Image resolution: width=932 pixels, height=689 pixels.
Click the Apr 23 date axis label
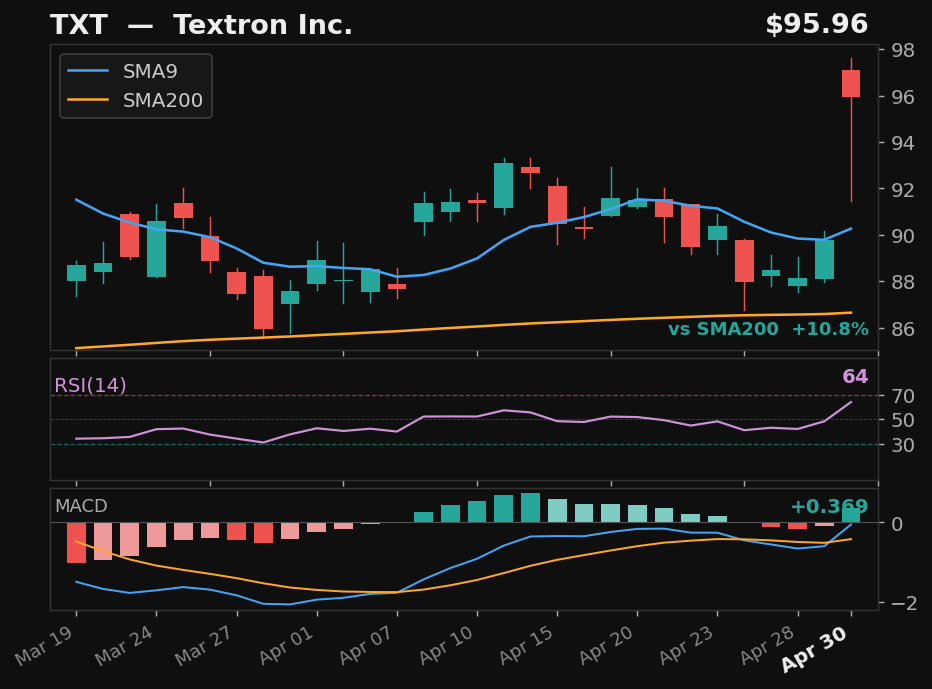[x=687, y=646]
